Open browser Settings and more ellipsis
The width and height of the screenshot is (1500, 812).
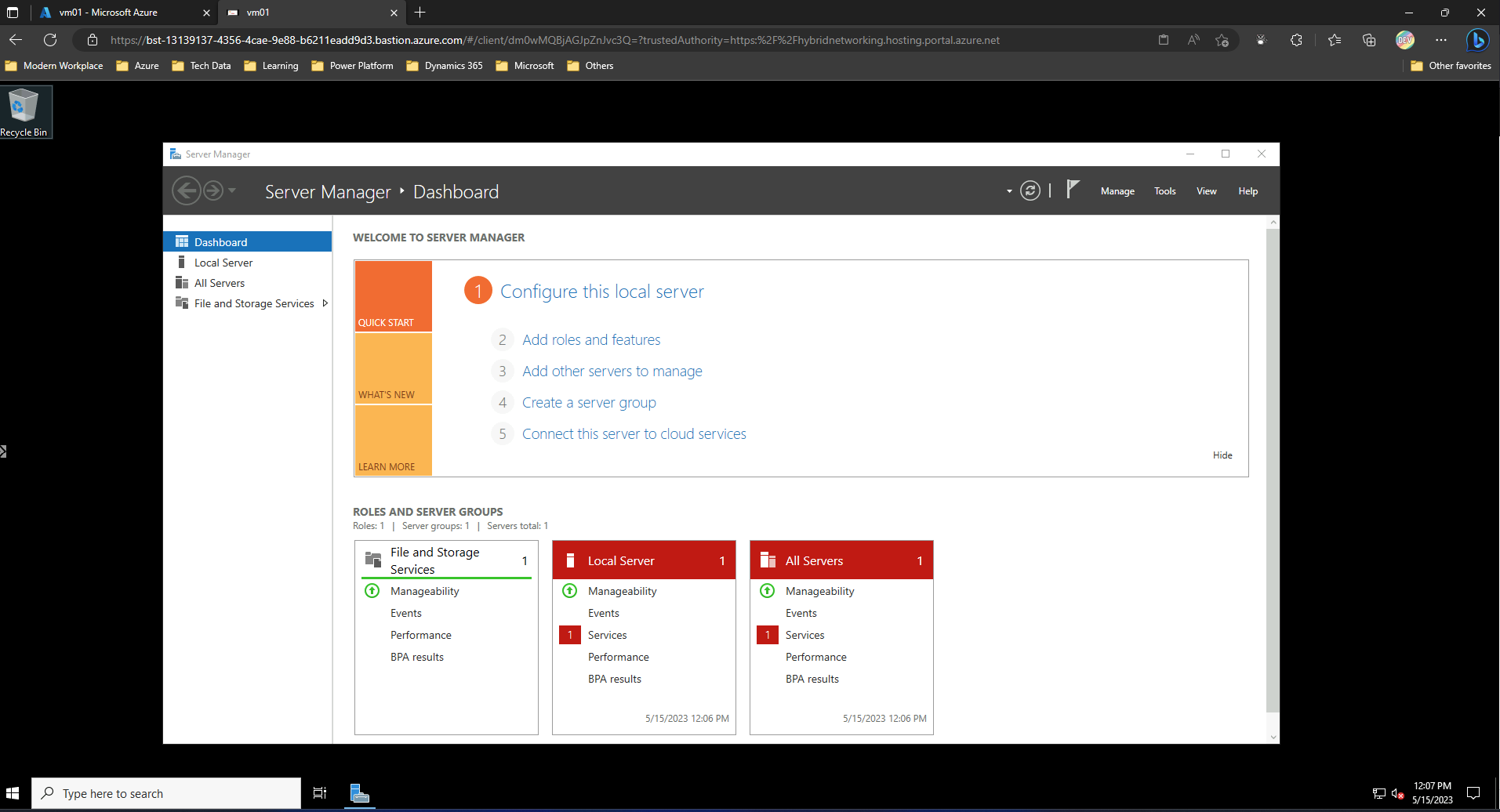1441,40
